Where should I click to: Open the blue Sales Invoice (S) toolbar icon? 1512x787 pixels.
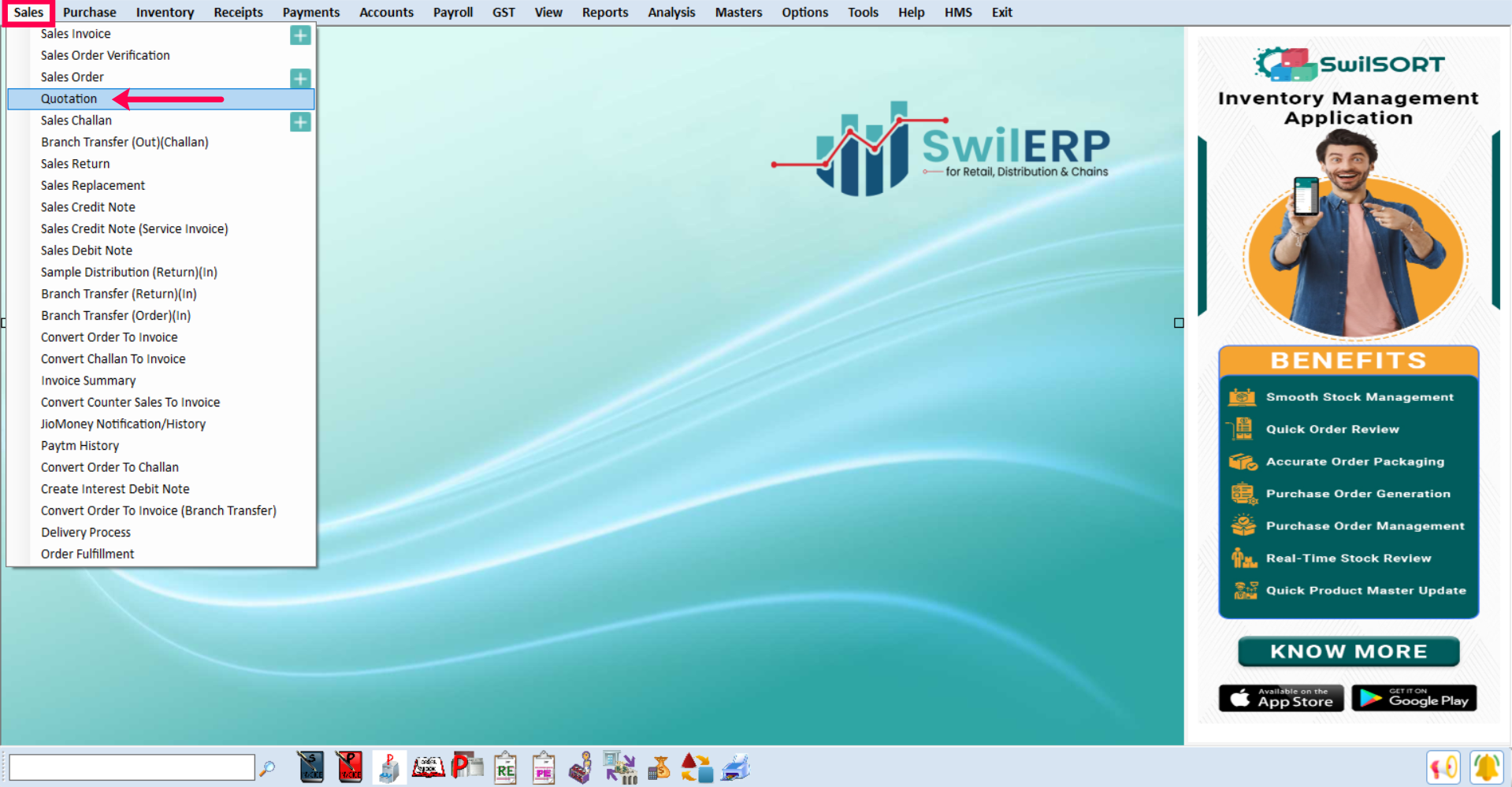pos(311,767)
